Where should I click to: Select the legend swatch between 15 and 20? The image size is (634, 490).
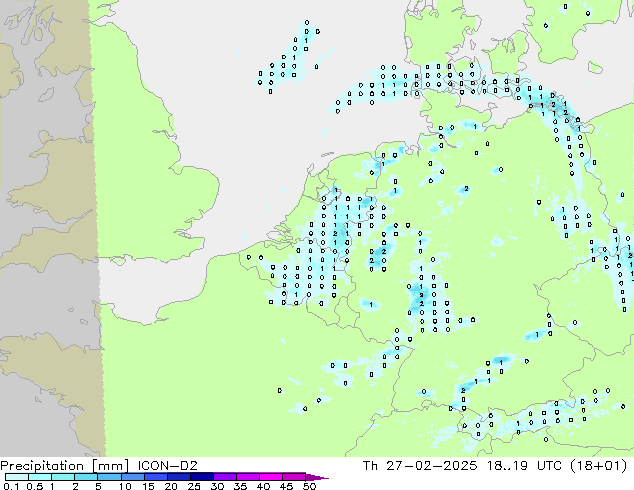click(156, 477)
